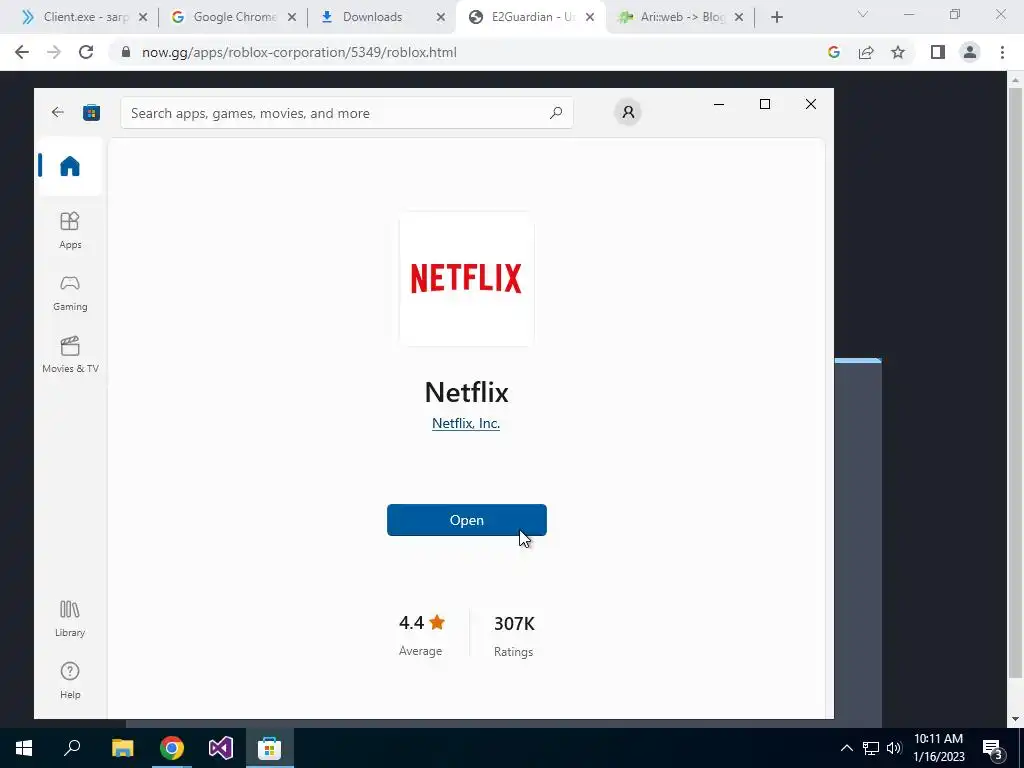Open the Store user profile icon
This screenshot has width=1024, height=768.
click(x=628, y=112)
